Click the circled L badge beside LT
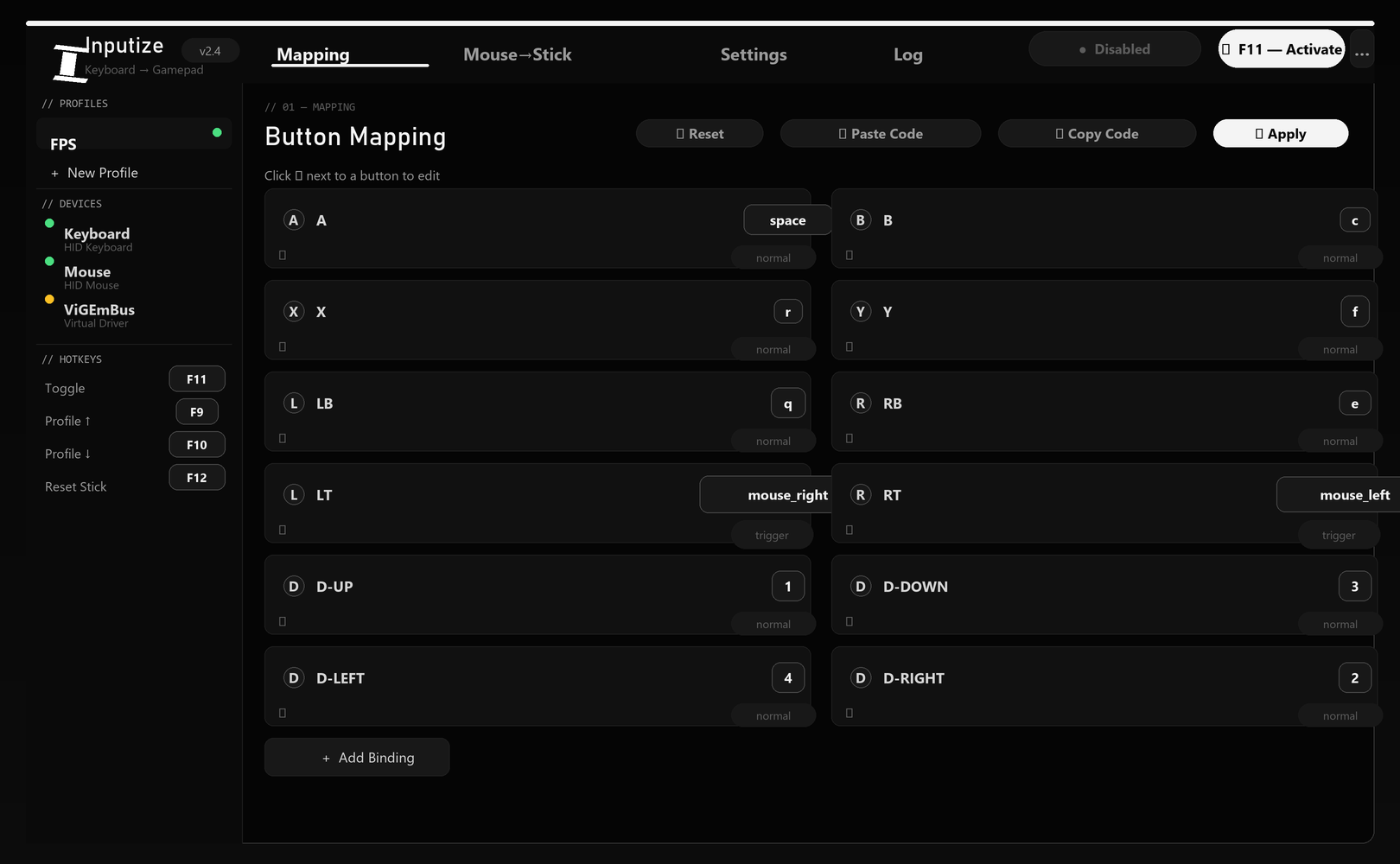The image size is (1400, 864). click(294, 495)
